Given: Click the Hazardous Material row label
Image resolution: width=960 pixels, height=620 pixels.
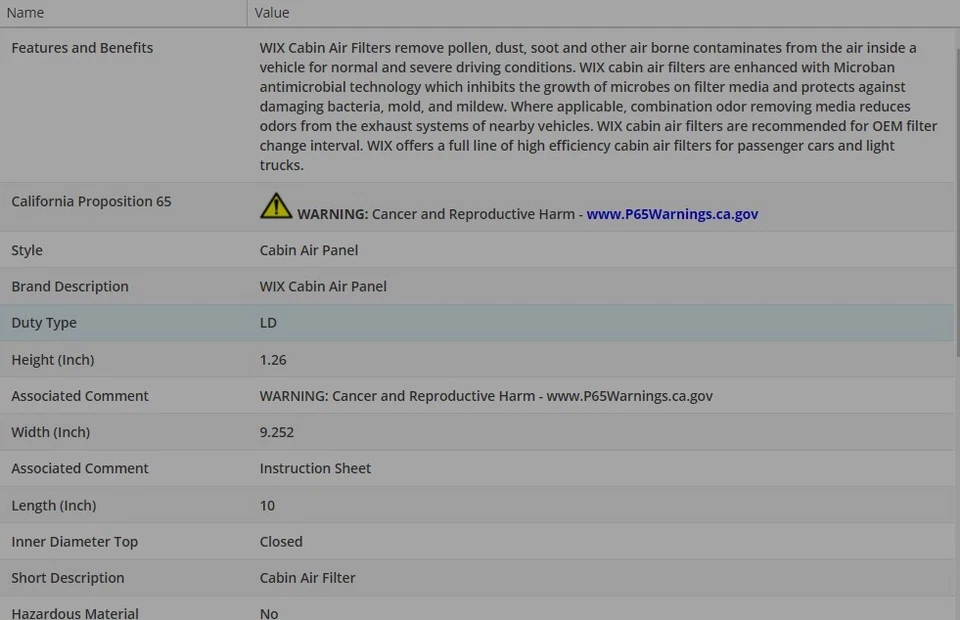Looking at the screenshot, I should click(x=75, y=613).
